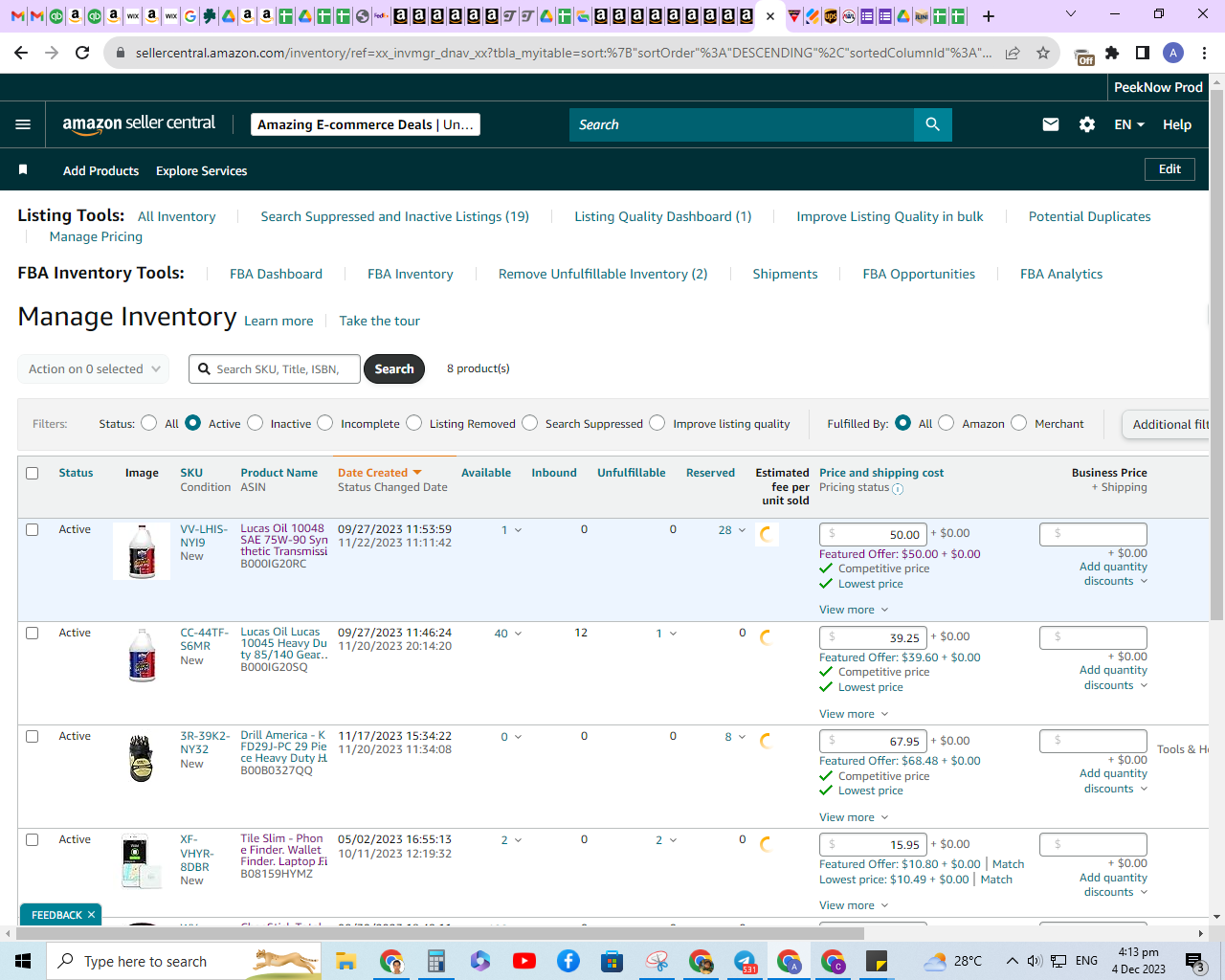Open Chrome's three-dot menu
Screen dimensions: 1225x980
tap(1204, 53)
